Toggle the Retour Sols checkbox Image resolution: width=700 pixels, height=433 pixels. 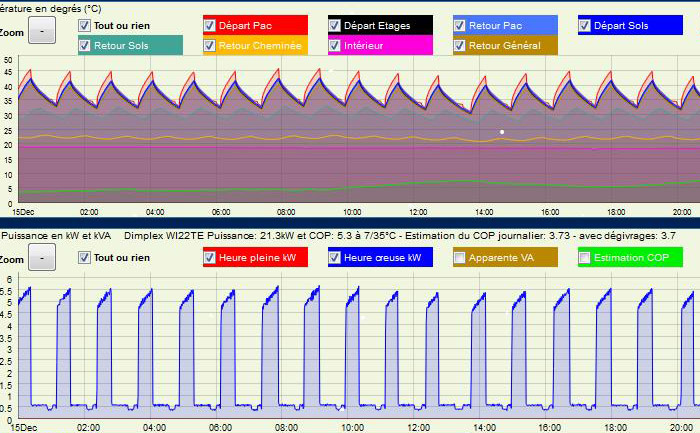84,45
